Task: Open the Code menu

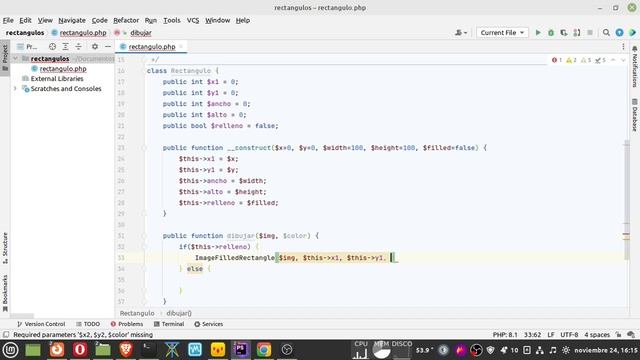Action: click(x=99, y=20)
